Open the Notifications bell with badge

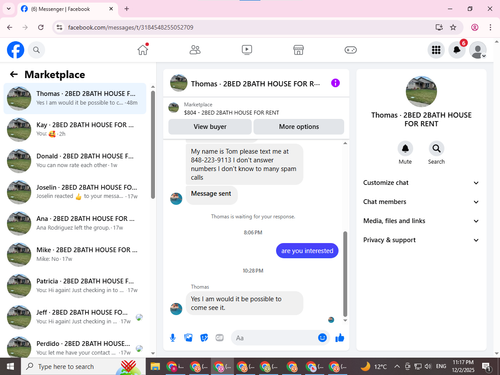click(x=457, y=50)
